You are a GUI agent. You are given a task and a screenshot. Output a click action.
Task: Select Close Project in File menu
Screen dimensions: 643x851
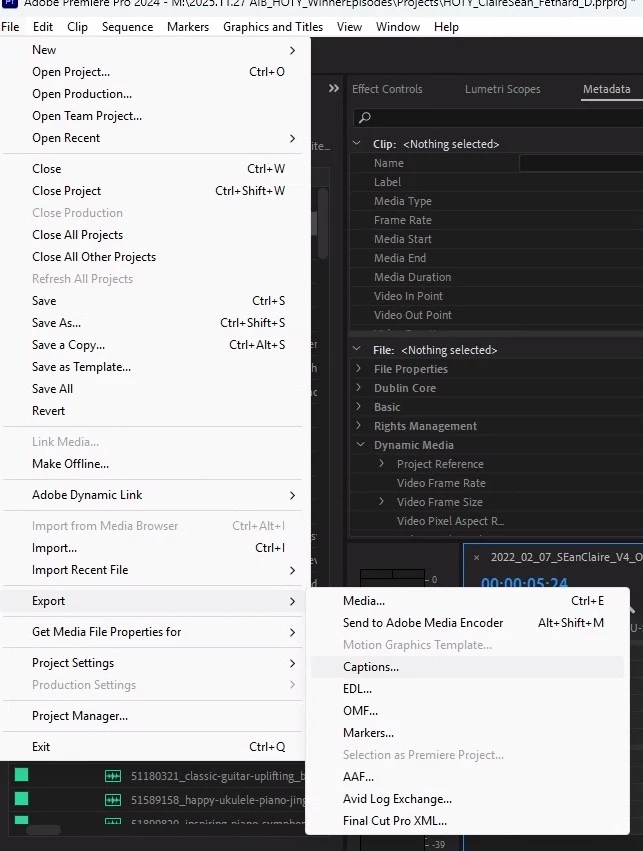[x=152, y=190]
